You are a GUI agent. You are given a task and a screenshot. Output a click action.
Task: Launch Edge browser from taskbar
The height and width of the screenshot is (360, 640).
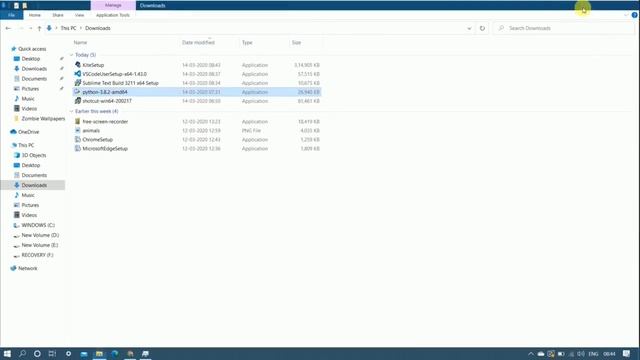pos(115,353)
